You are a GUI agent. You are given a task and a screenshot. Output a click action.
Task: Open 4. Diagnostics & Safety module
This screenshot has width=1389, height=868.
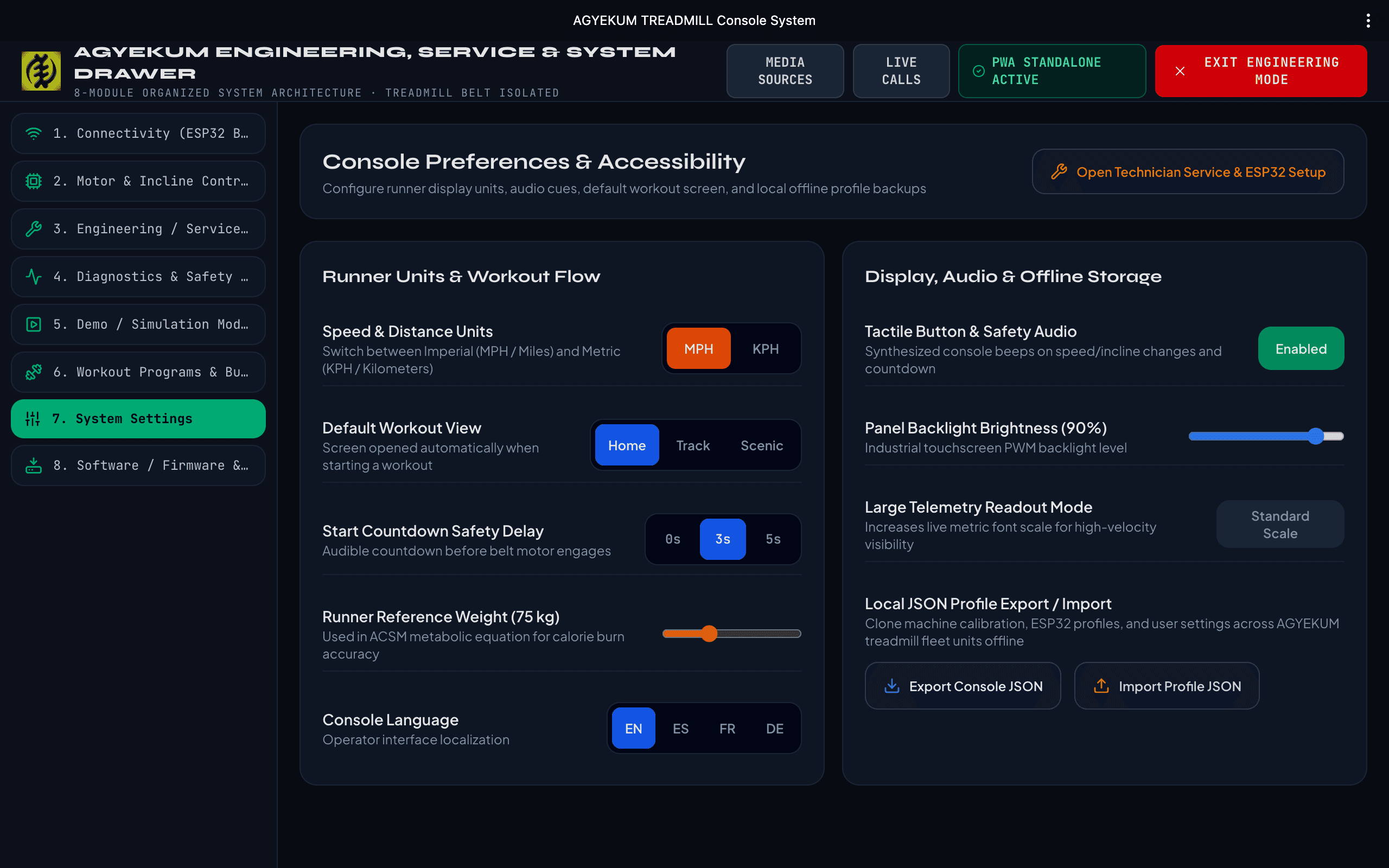[x=138, y=277]
